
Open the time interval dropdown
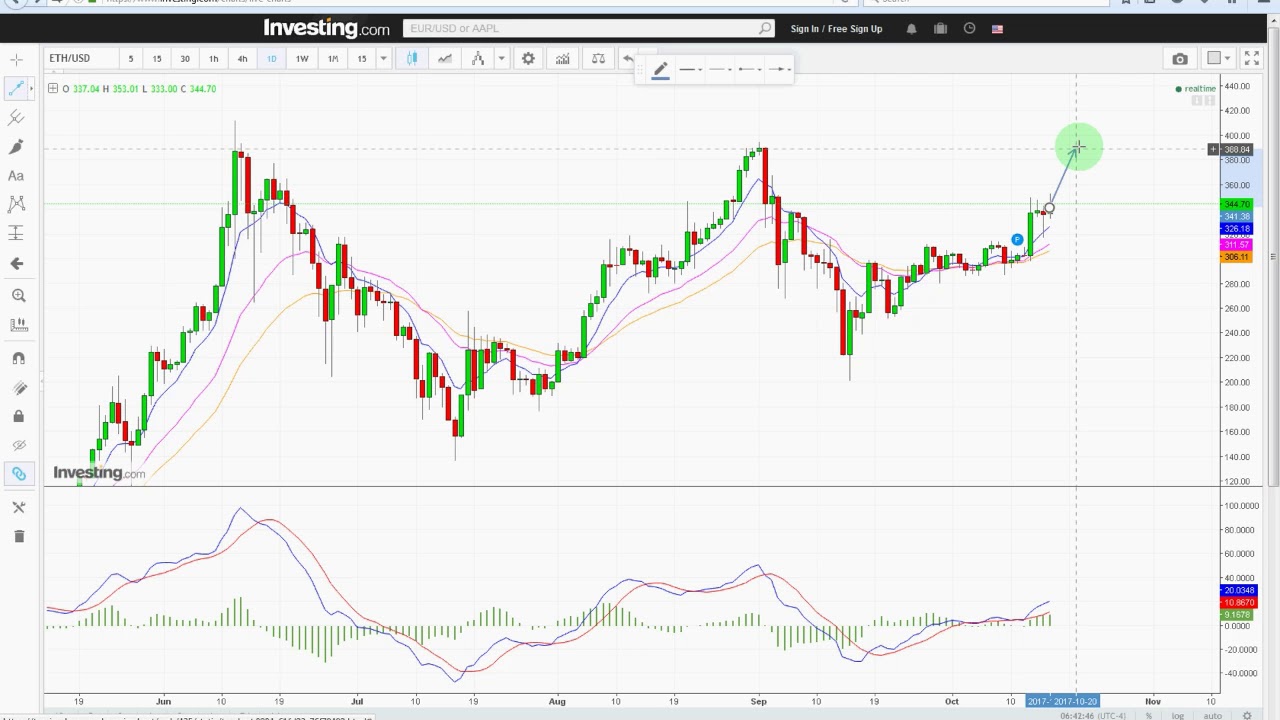pyautogui.click(x=383, y=59)
